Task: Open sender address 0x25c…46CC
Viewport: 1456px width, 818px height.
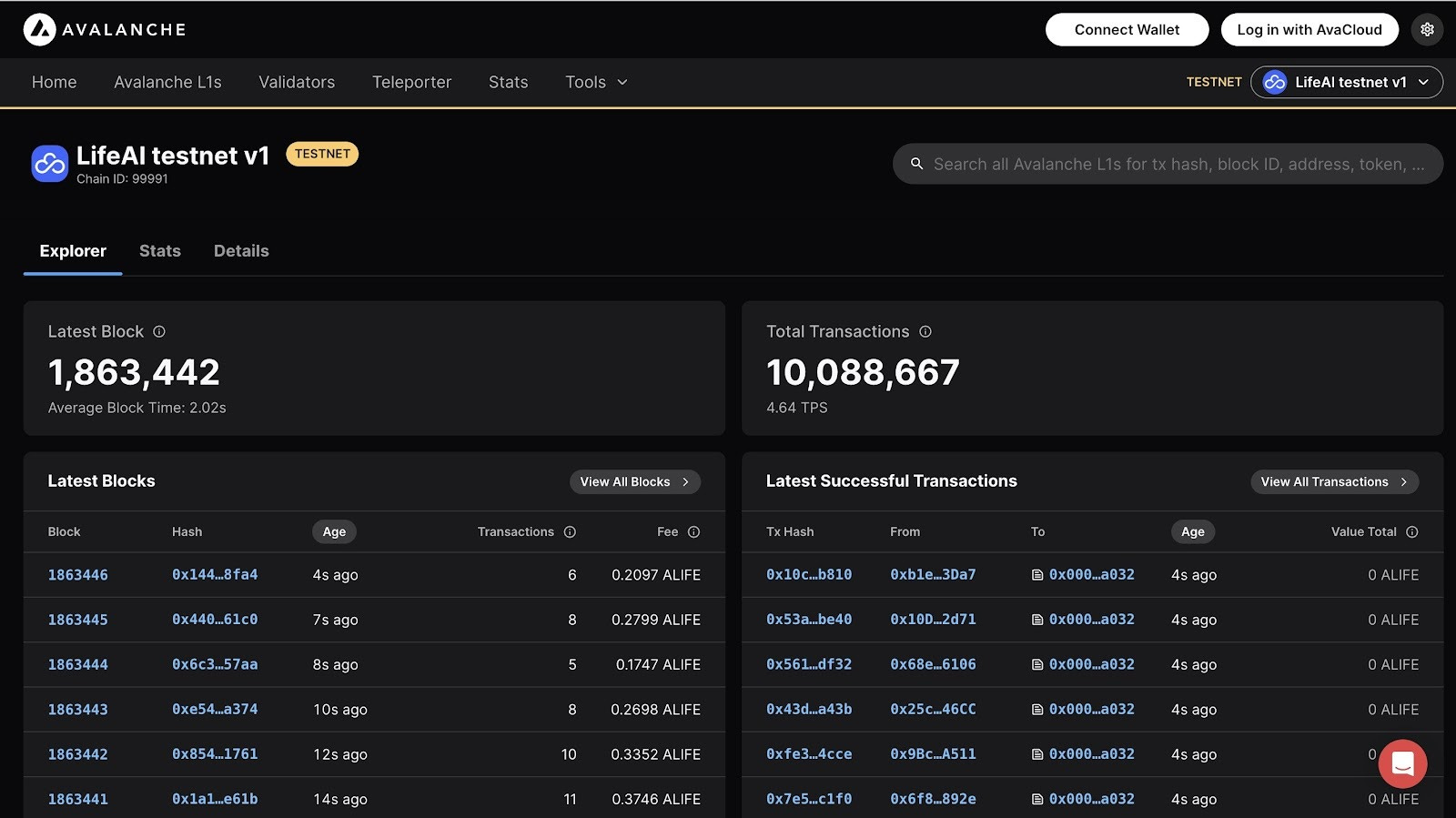Action: pyautogui.click(x=933, y=710)
